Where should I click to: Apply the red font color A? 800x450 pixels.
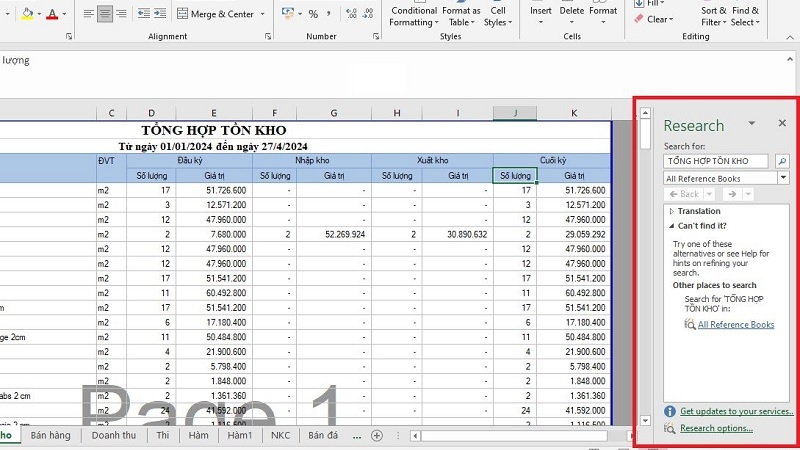pos(52,14)
